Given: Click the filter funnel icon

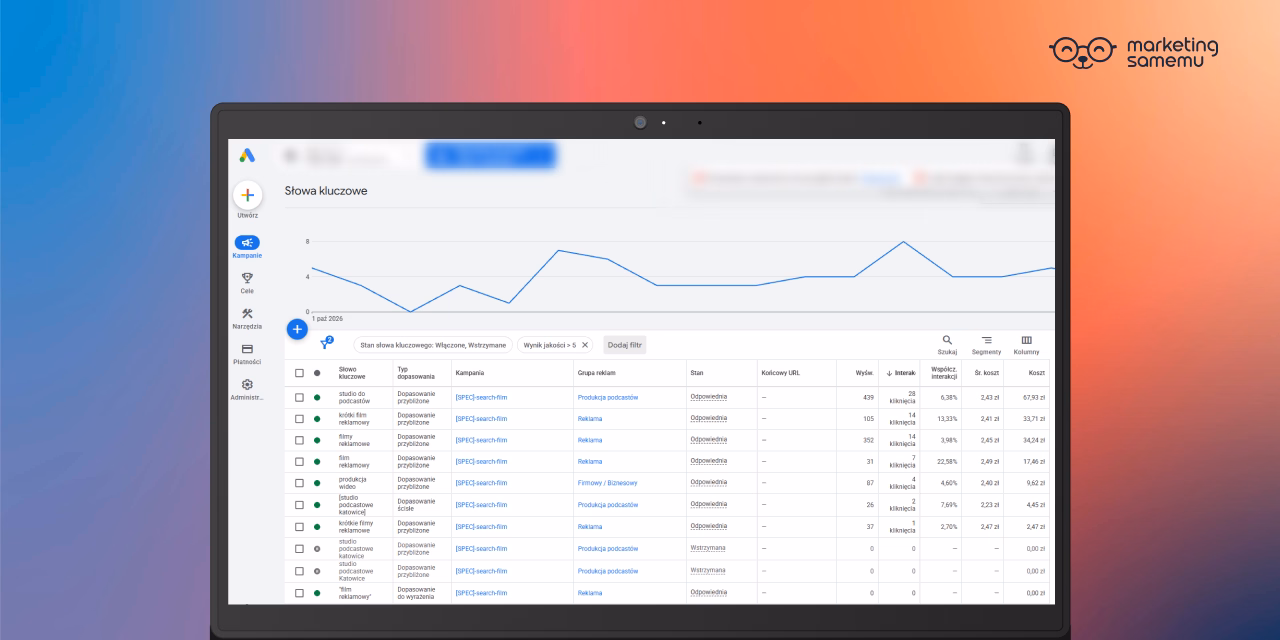Looking at the screenshot, I should (326, 344).
